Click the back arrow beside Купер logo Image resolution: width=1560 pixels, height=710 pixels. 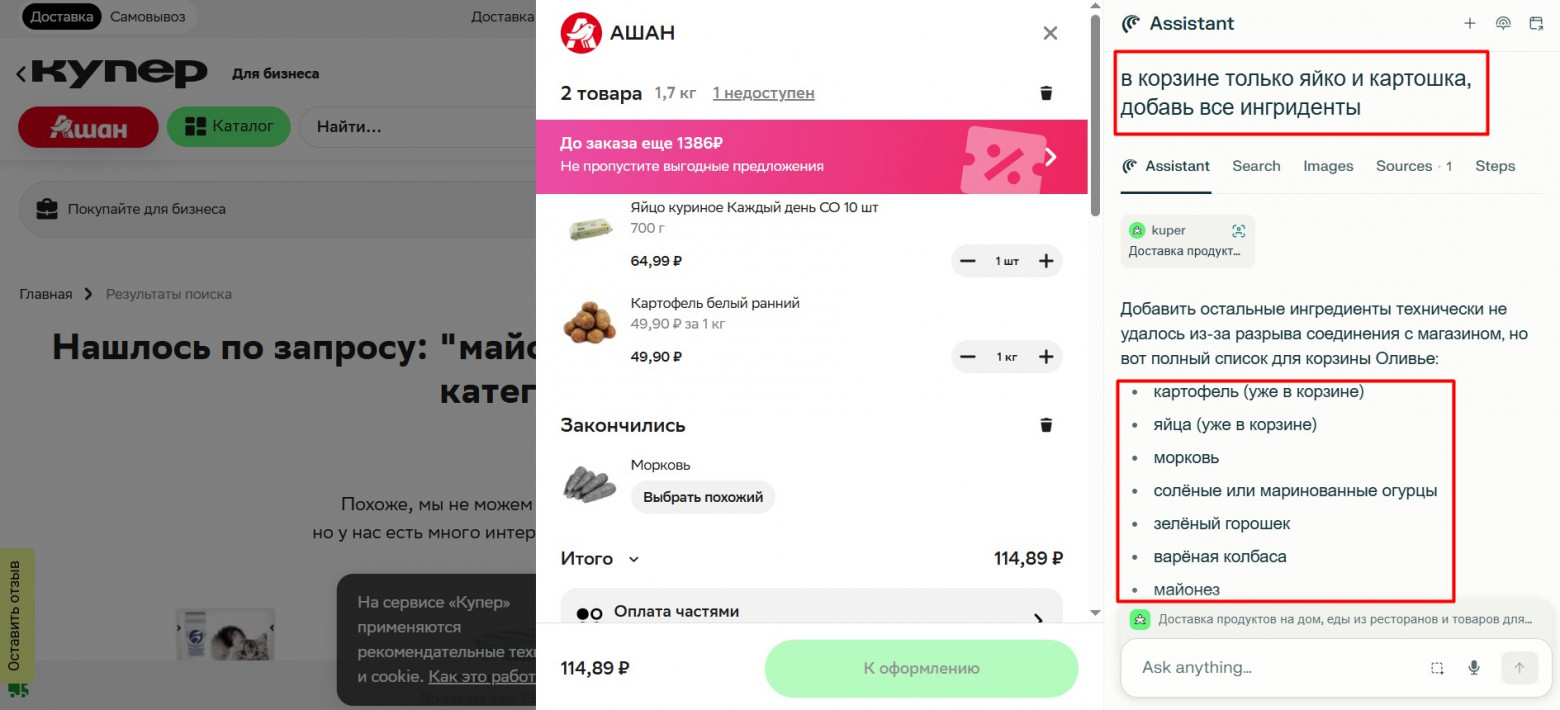[x=22, y=73]
